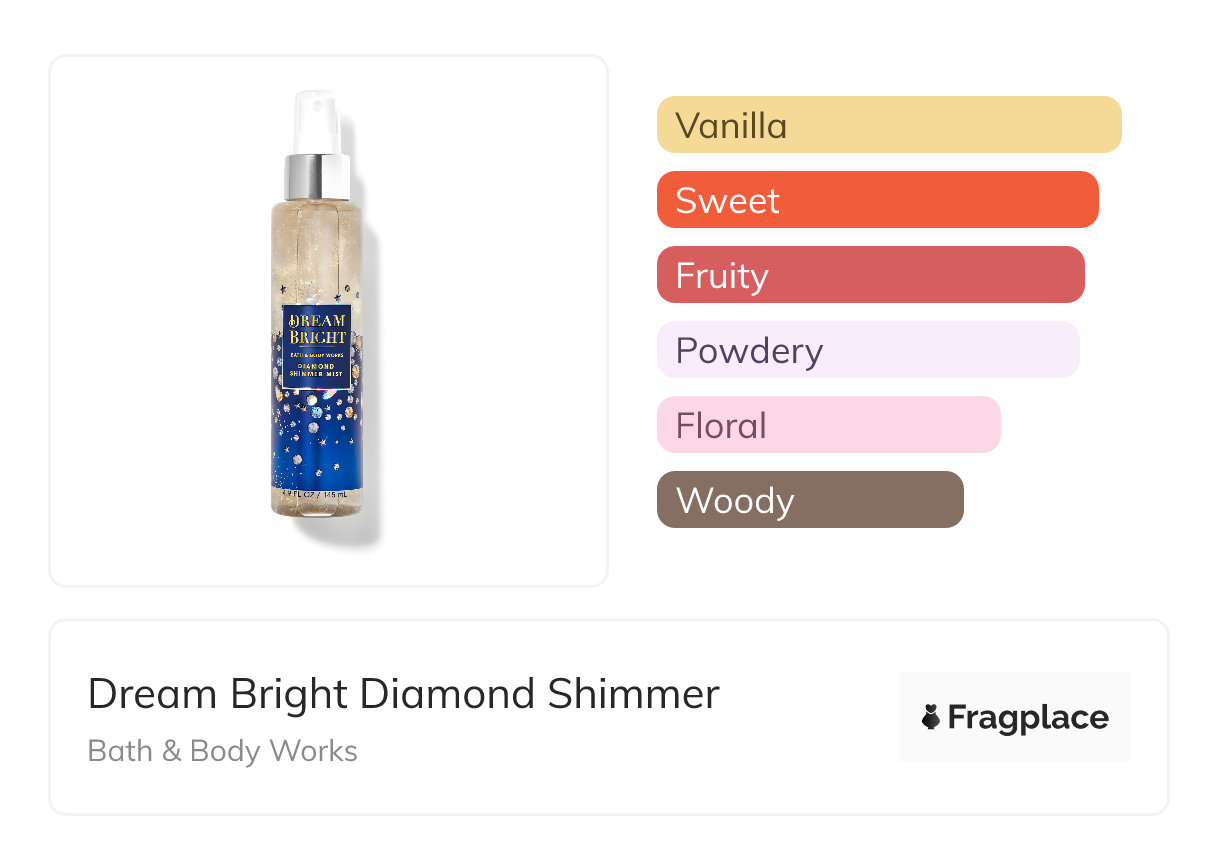
Task: Pick the lavender Powdery accord bar
Action: pos(867,350)
